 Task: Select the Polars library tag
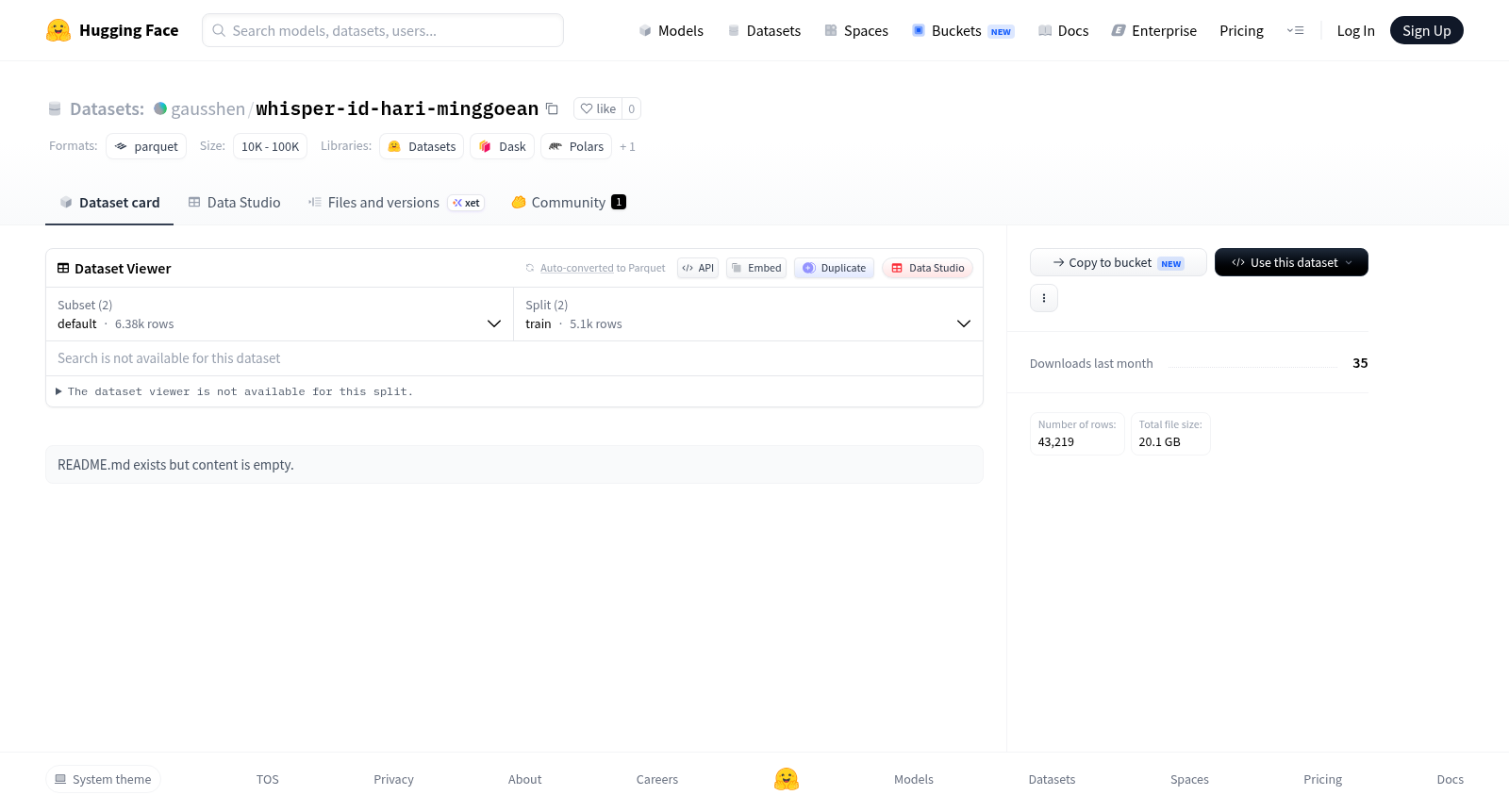point(576,146)
